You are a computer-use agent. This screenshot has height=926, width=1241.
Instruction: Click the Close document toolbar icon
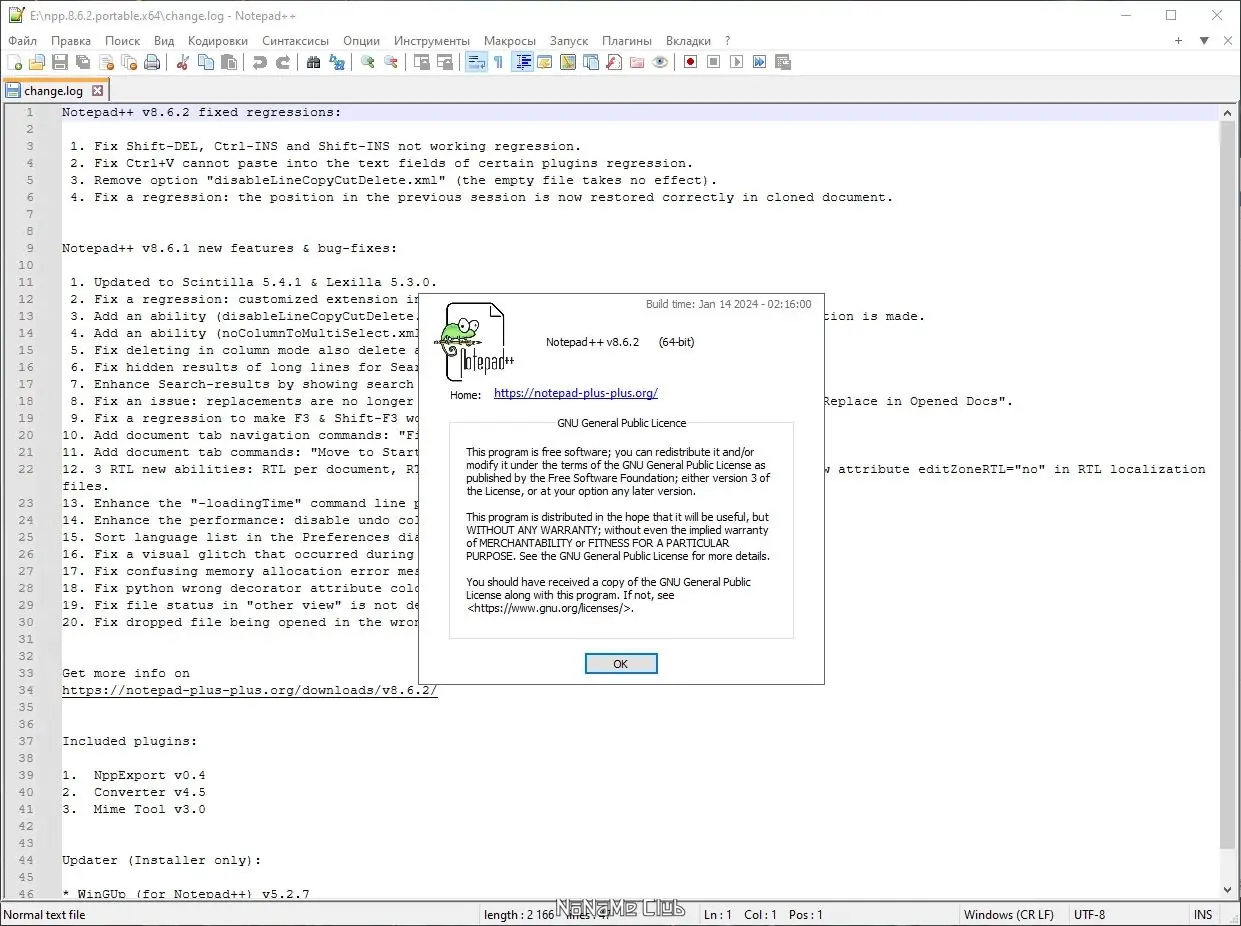pyautogui.click(x=106, y=62)
